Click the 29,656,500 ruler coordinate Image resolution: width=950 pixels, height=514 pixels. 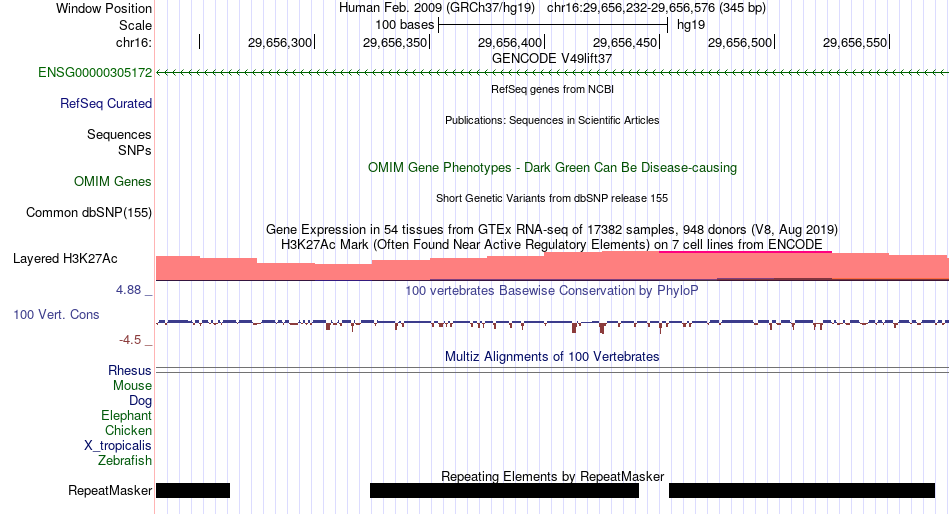coord(740,42)
